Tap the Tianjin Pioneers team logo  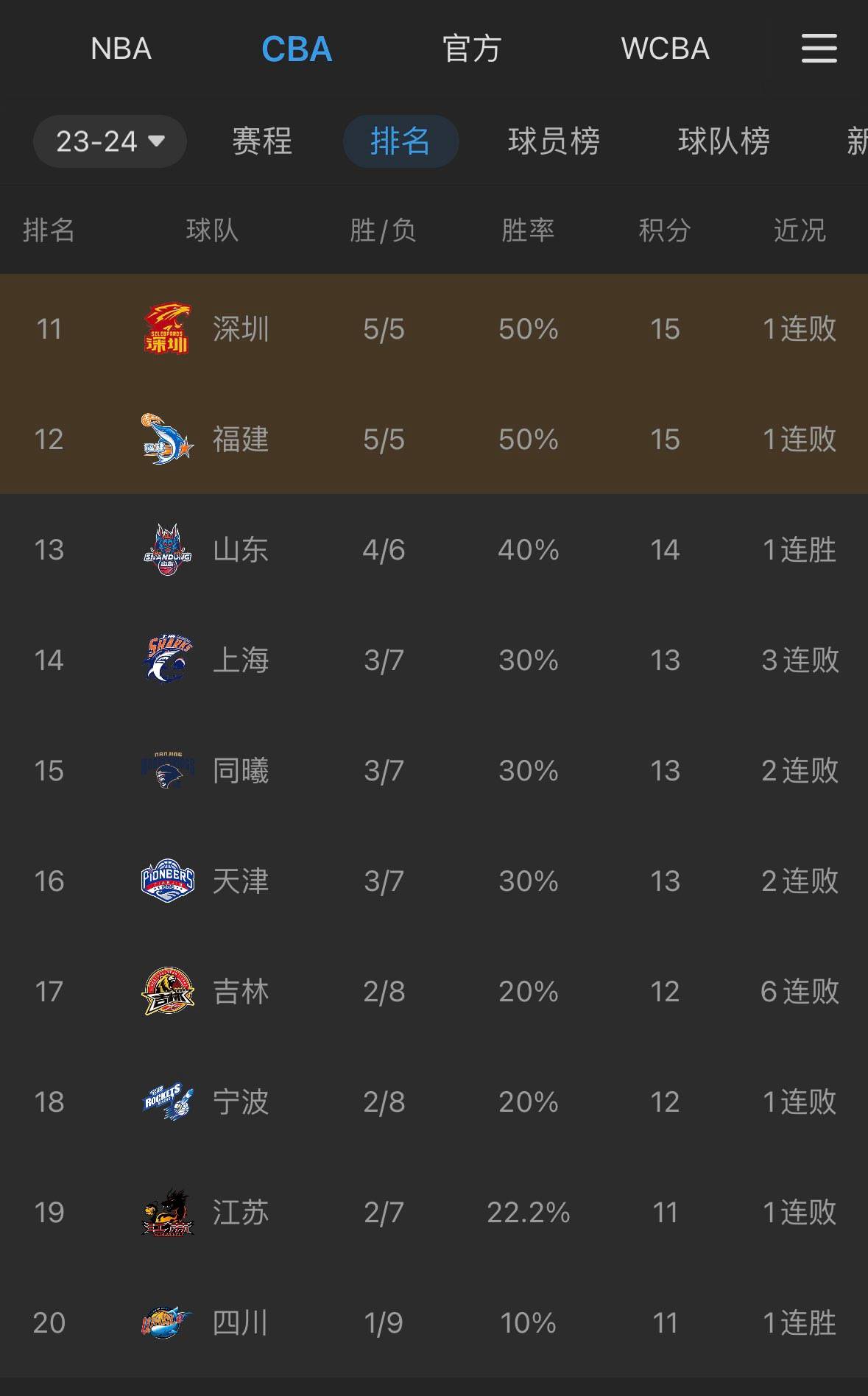click(x=168, y=881)
